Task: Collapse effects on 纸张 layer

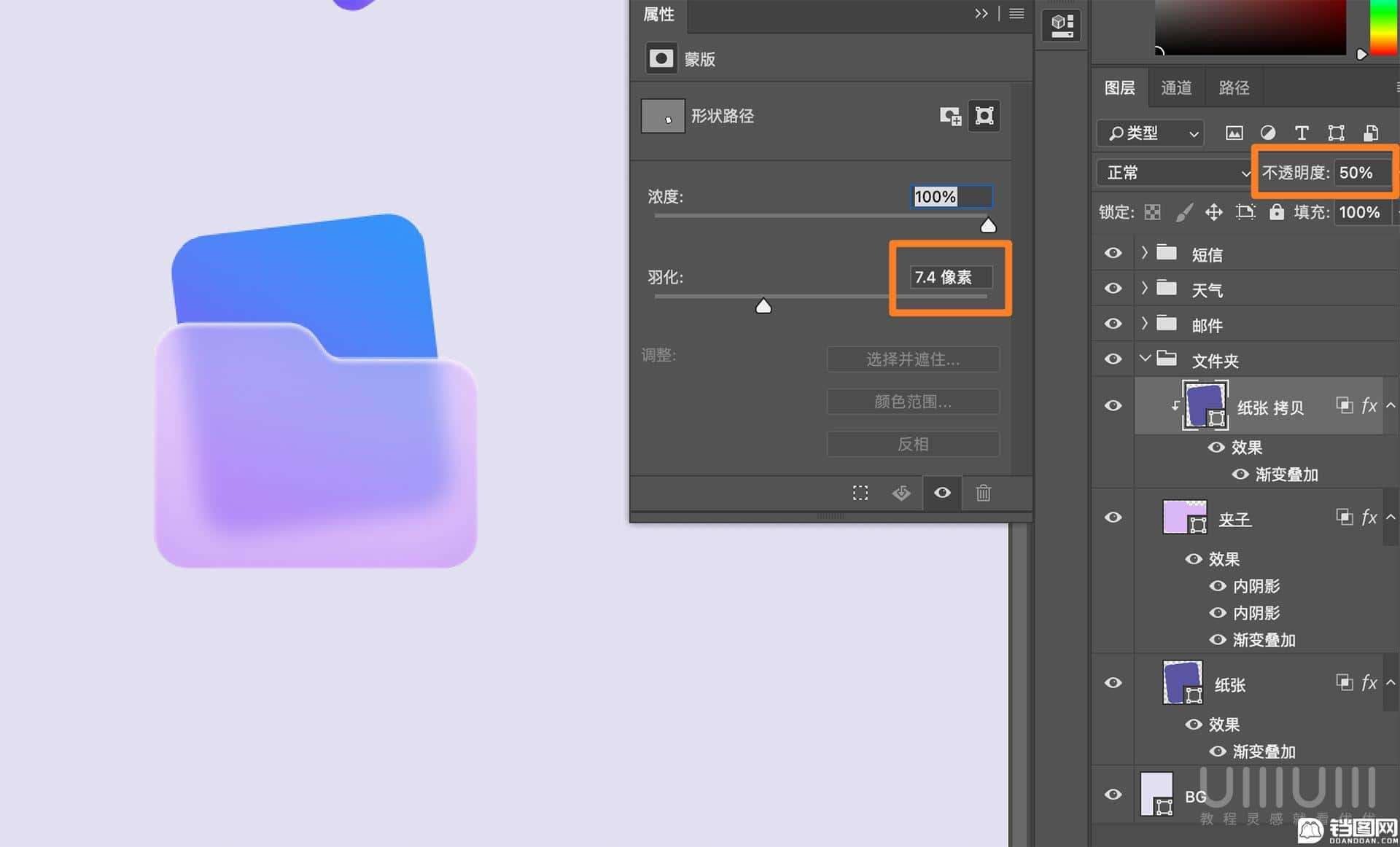Action: pos(1391,683)
